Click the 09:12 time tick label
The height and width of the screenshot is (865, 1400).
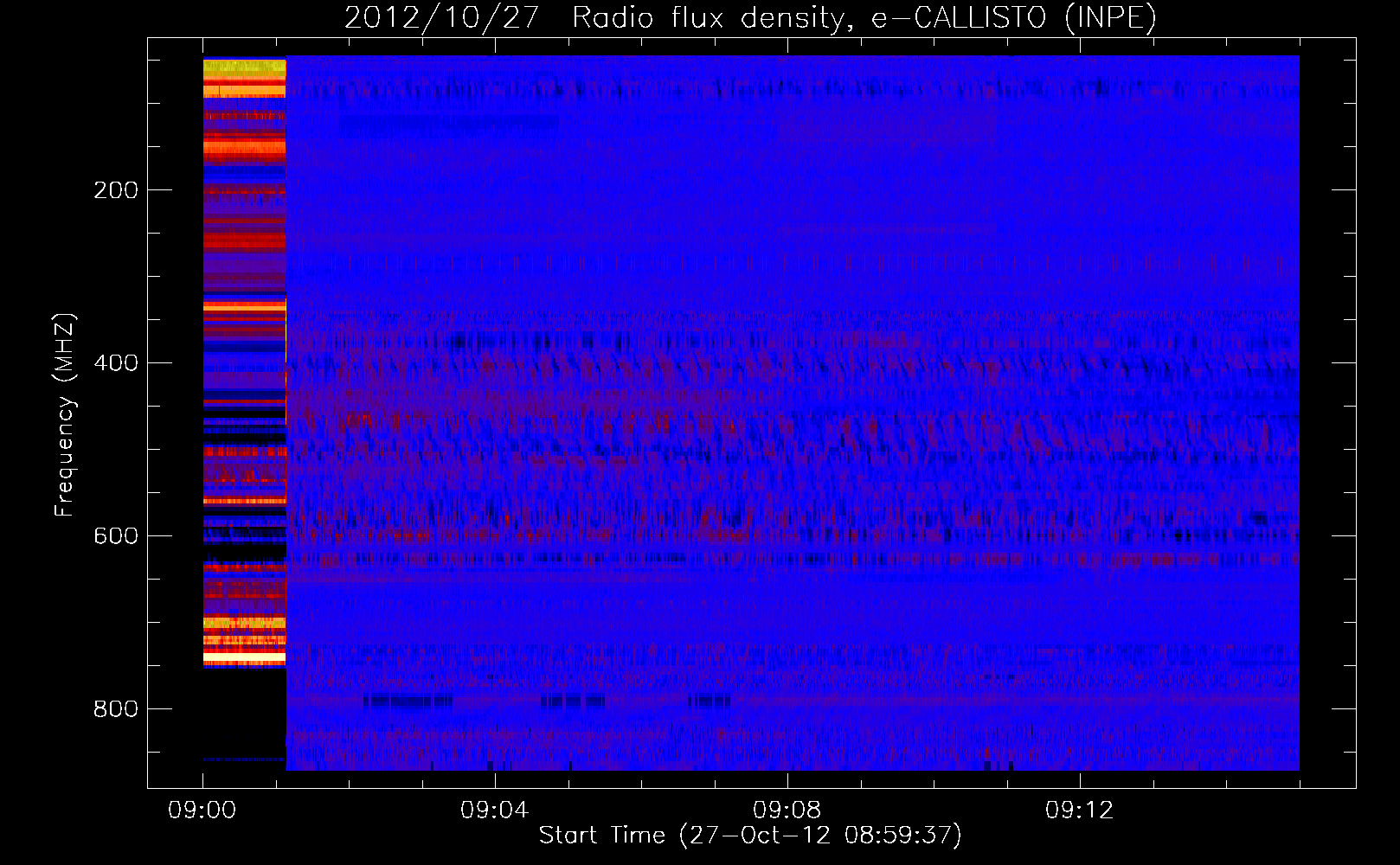click(1080, 811)
